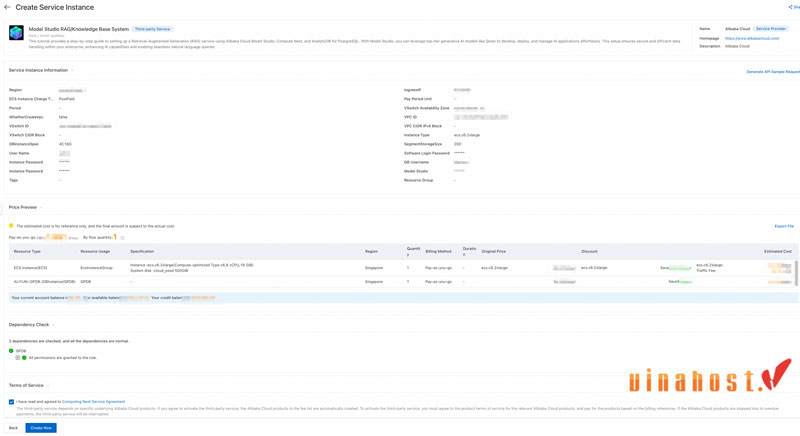Click the Create Service Instance page title

(x=55, y=8)
